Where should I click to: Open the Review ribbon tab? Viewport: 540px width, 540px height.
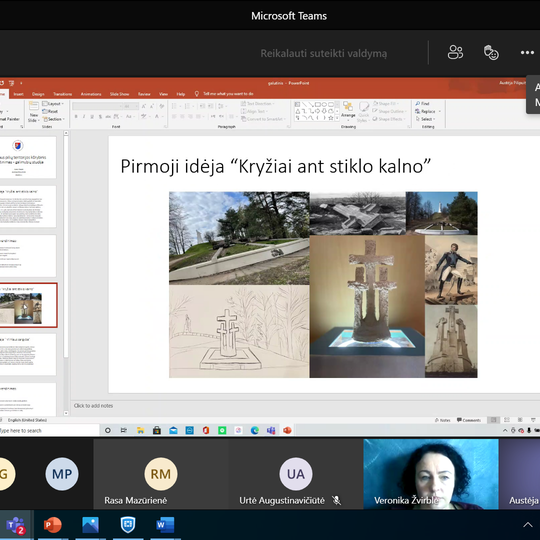(144, 94)
